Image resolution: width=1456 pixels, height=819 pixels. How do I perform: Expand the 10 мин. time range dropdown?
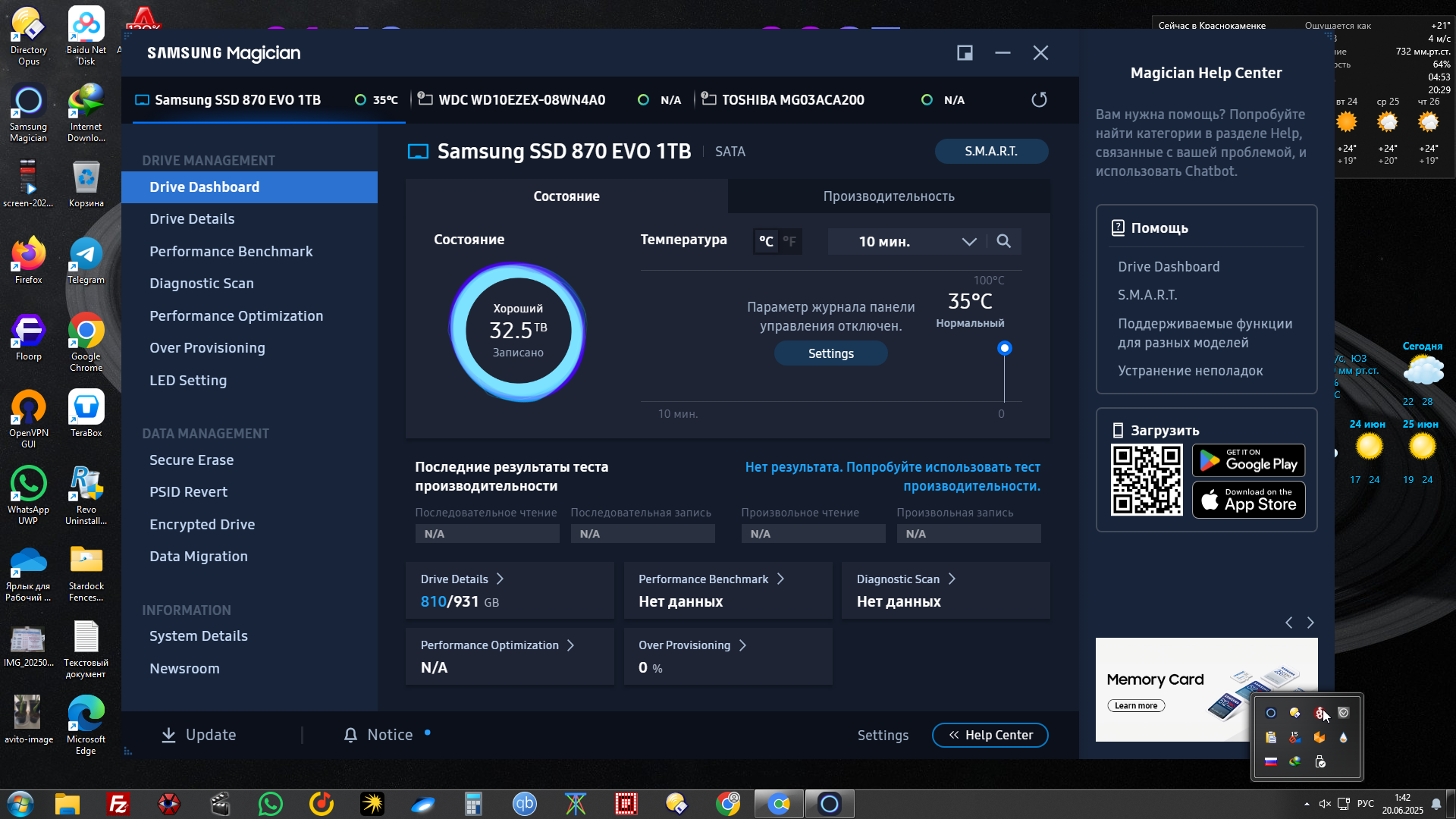point(968,241)
